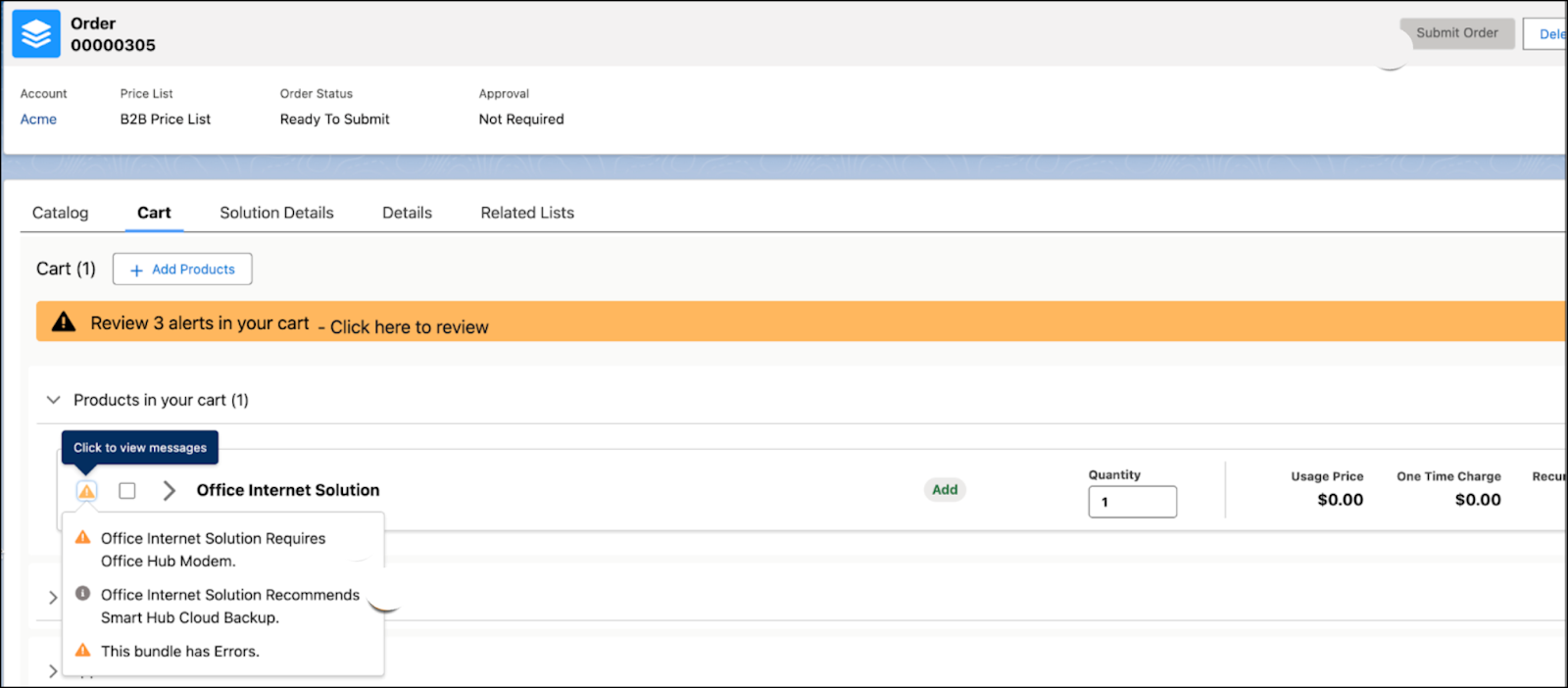The image size is (1568, 688).
Task: Switch to the Catalog tab
Action: (x=60, y=213)
